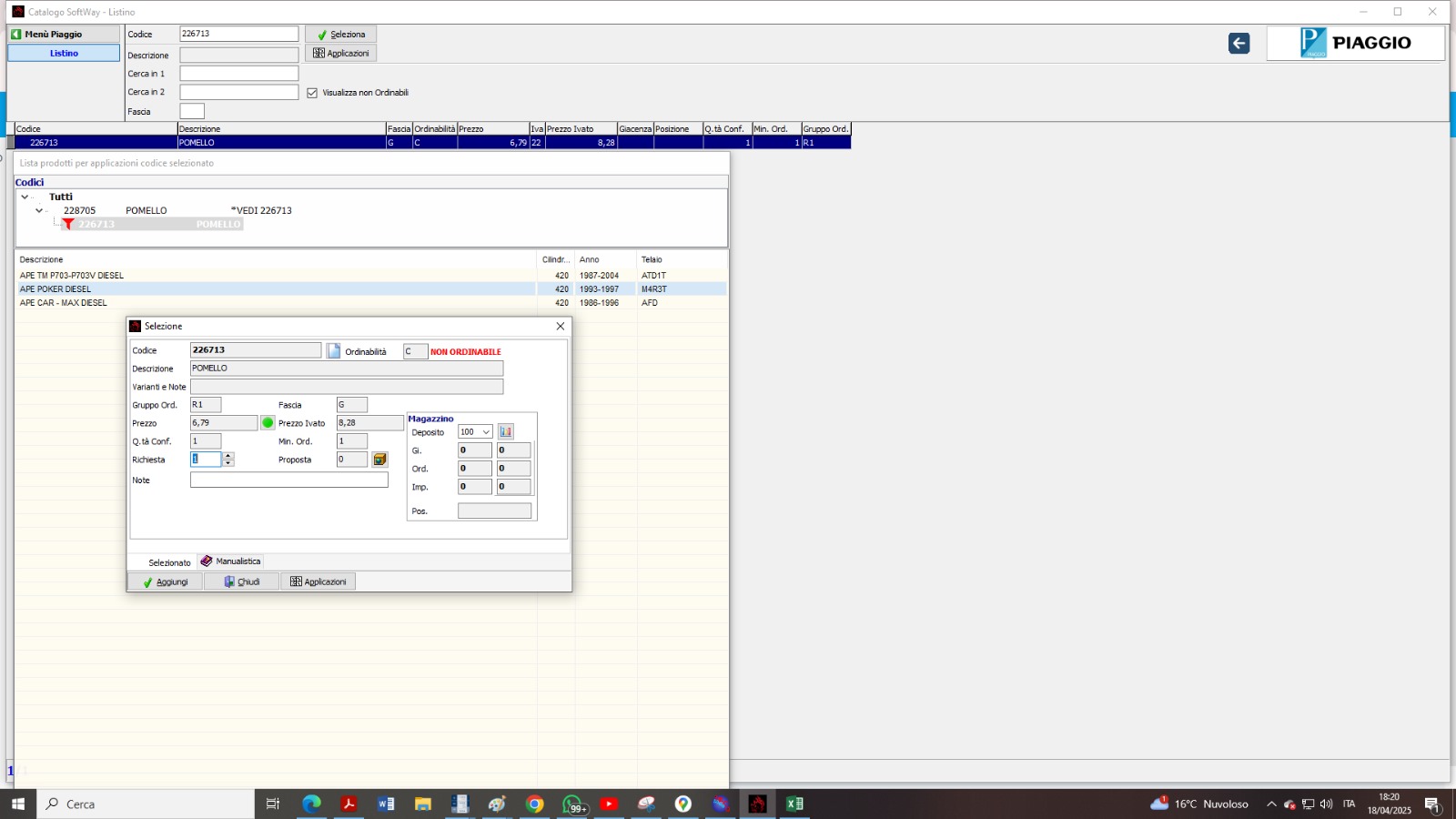Toggle Visualizza non Ordinabili checkbox
This screenshot has width=1456, height=819.
(312, 93)
